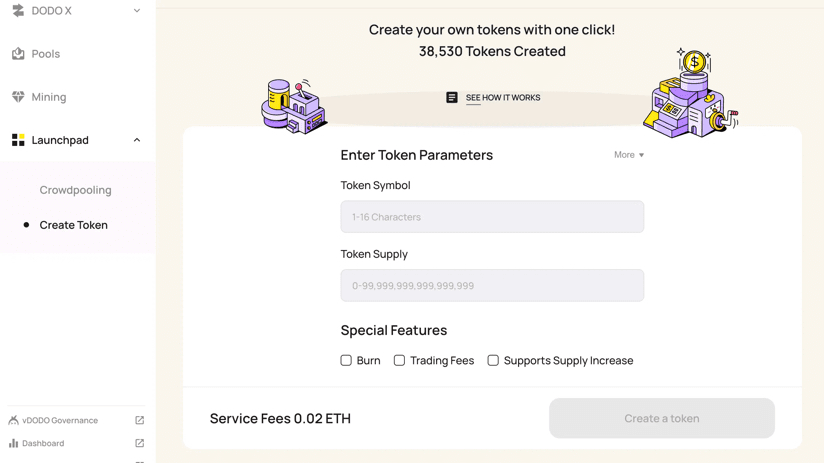The height and width of the screenshot is (463, 824).
Task: Open Dashboard external link icon
Action: [x=139, y=443]
